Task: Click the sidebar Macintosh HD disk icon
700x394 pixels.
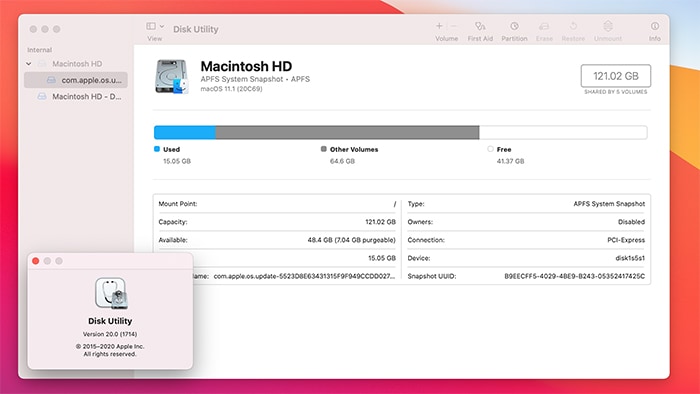Action: [42, 64]
